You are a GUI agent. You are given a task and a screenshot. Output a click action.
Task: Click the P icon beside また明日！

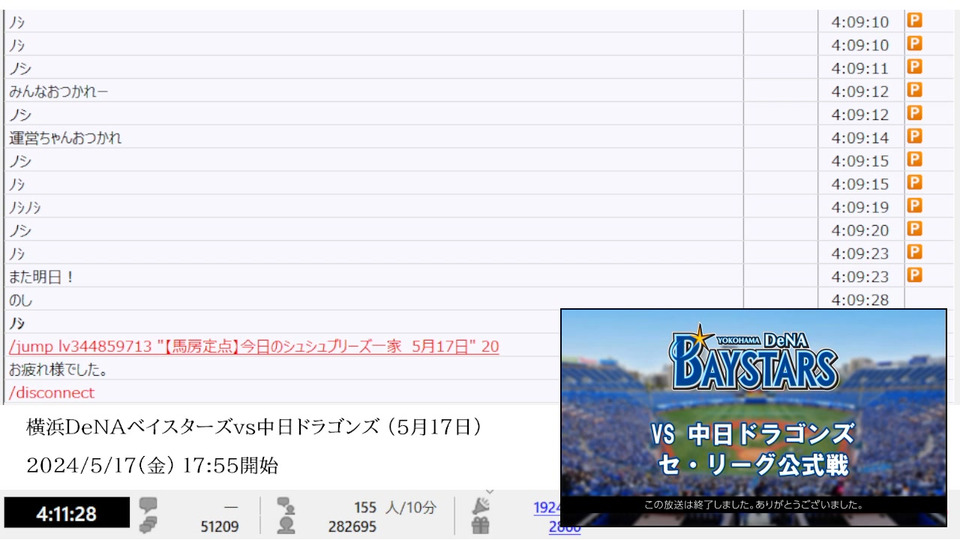tap(915, 276)
